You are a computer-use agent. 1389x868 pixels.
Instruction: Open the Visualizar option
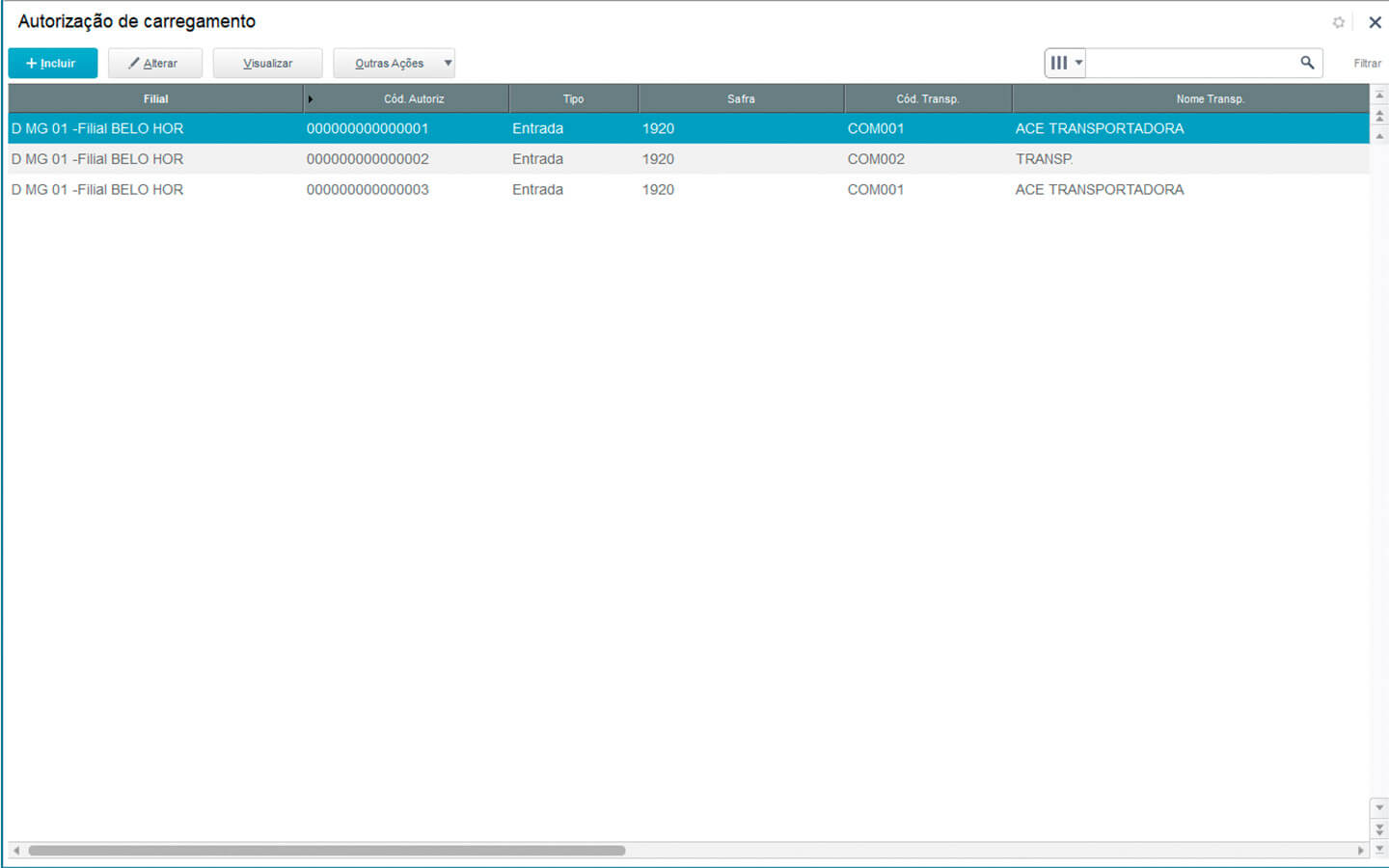click(x=267, y=64)
